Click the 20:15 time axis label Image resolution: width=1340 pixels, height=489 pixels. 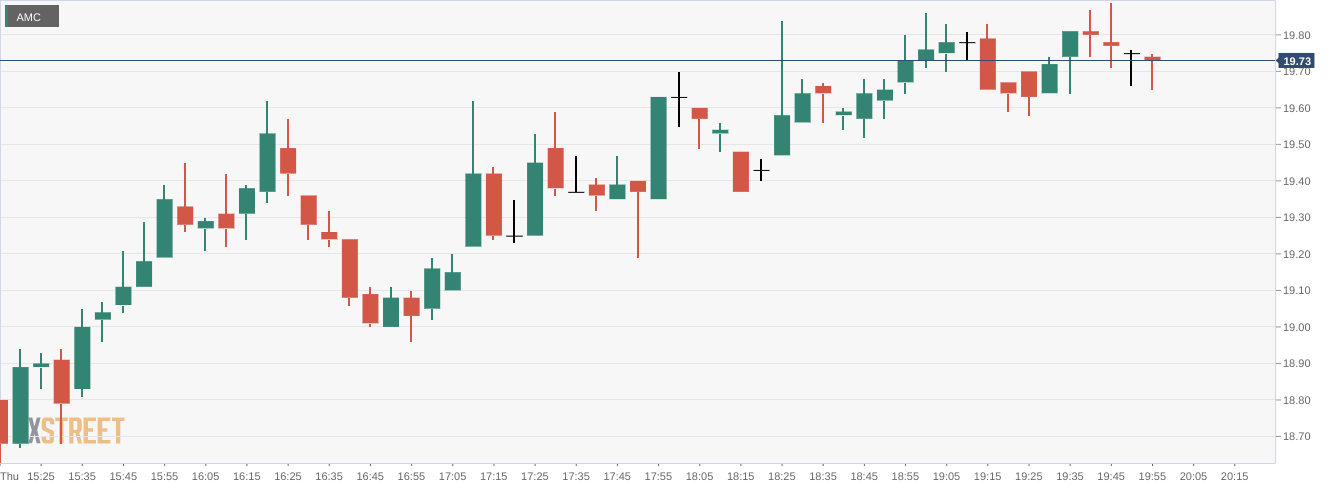[1234, 476]
